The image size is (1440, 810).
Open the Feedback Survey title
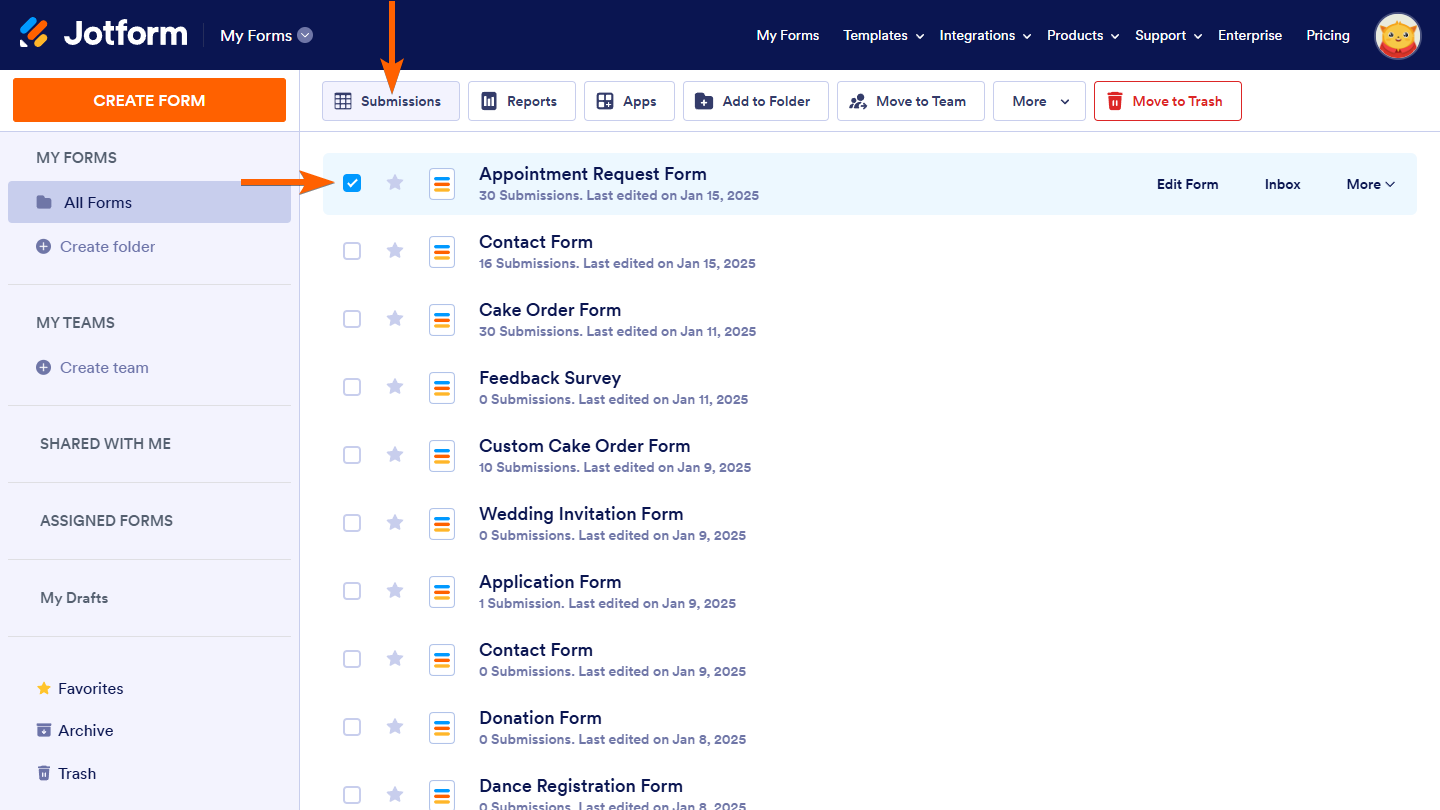(550, 378)
